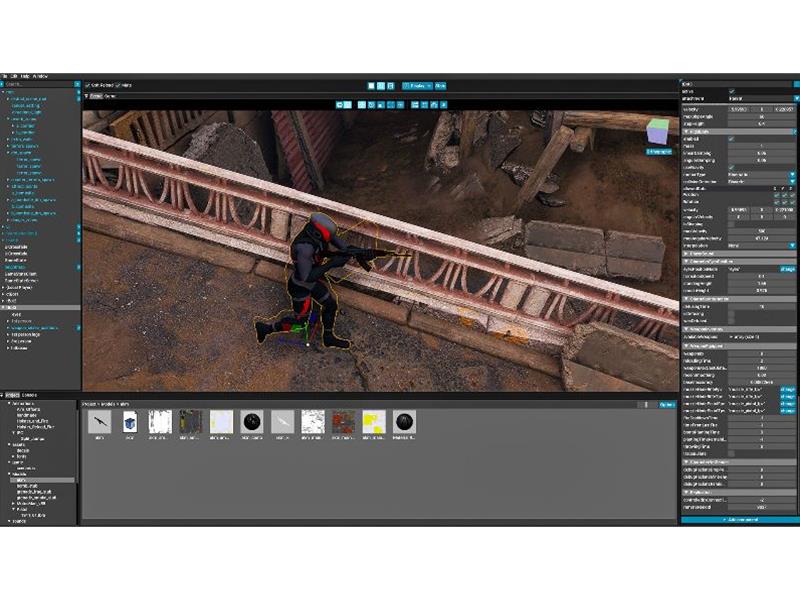Click the leftmost icon in scene viewport toolbar
This screenshot has height=600, width=800.
pyautogui.click(x=340, y=104)
